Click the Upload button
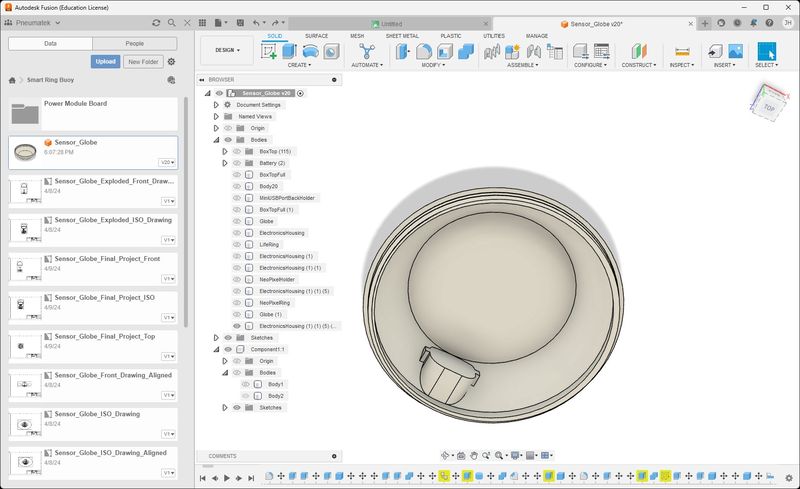This screenshot has height=489, width=800. coord(105,62)
